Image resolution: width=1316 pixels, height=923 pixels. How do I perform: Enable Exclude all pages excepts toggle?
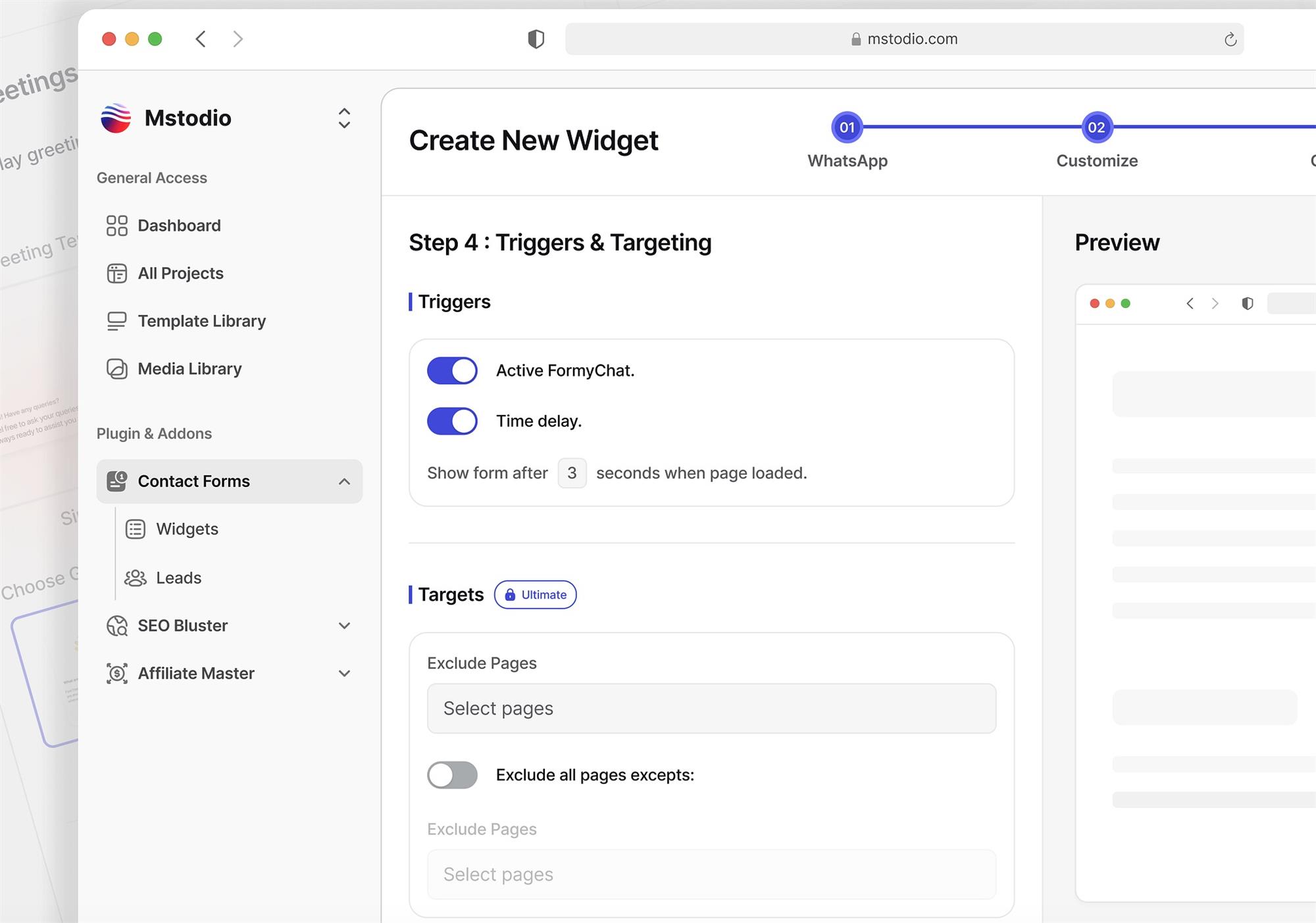(452, 775)
